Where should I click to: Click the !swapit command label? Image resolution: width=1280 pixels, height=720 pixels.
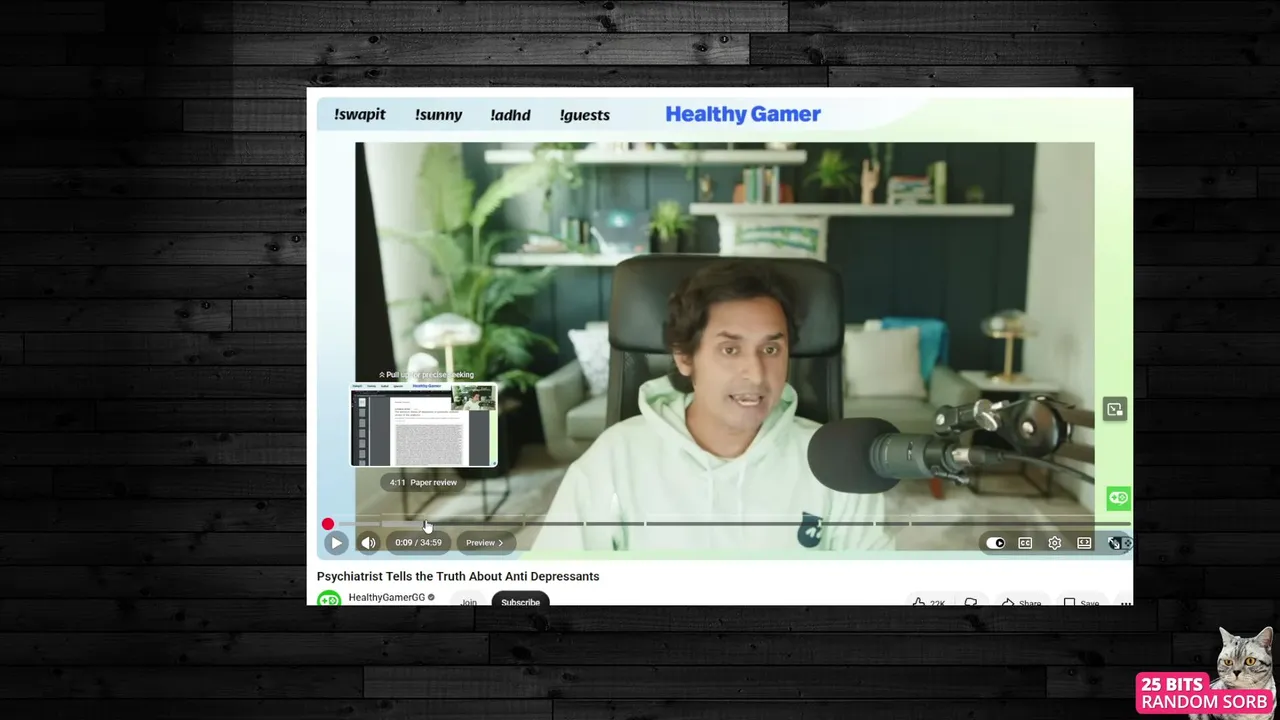click(x=360, y=115)
